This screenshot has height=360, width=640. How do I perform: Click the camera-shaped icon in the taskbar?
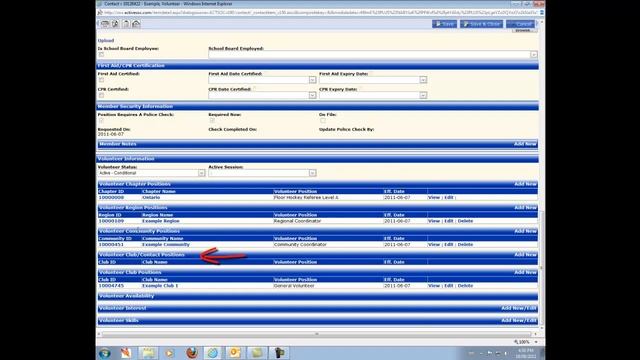coord(279,353)
